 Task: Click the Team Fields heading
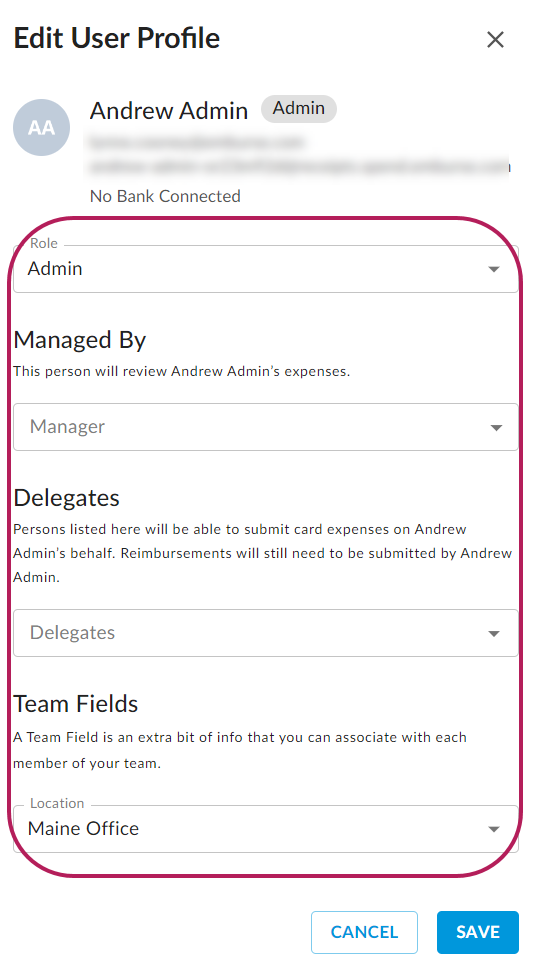[76, 704]
